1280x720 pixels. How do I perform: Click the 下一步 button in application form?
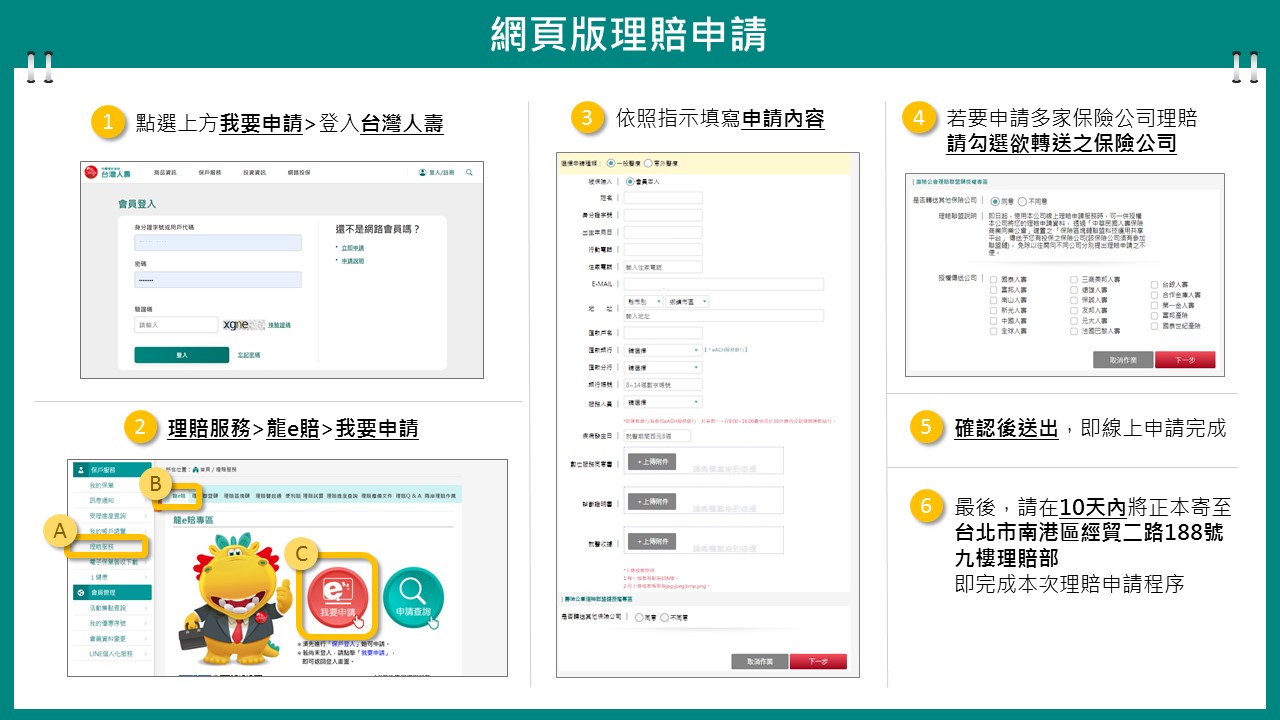click(818, 662)
